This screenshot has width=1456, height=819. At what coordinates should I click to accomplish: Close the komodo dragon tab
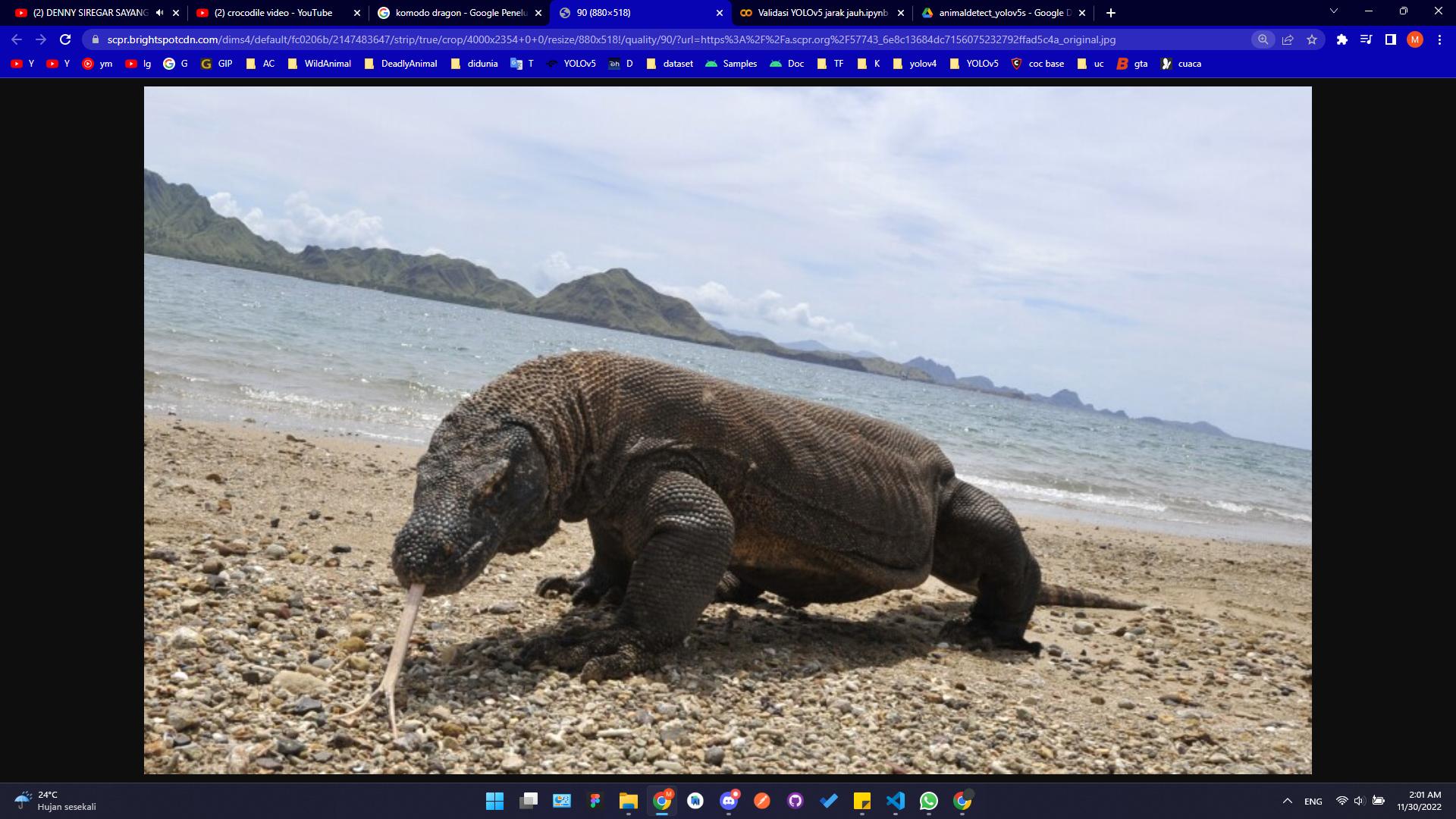click(x=538, y=13)
